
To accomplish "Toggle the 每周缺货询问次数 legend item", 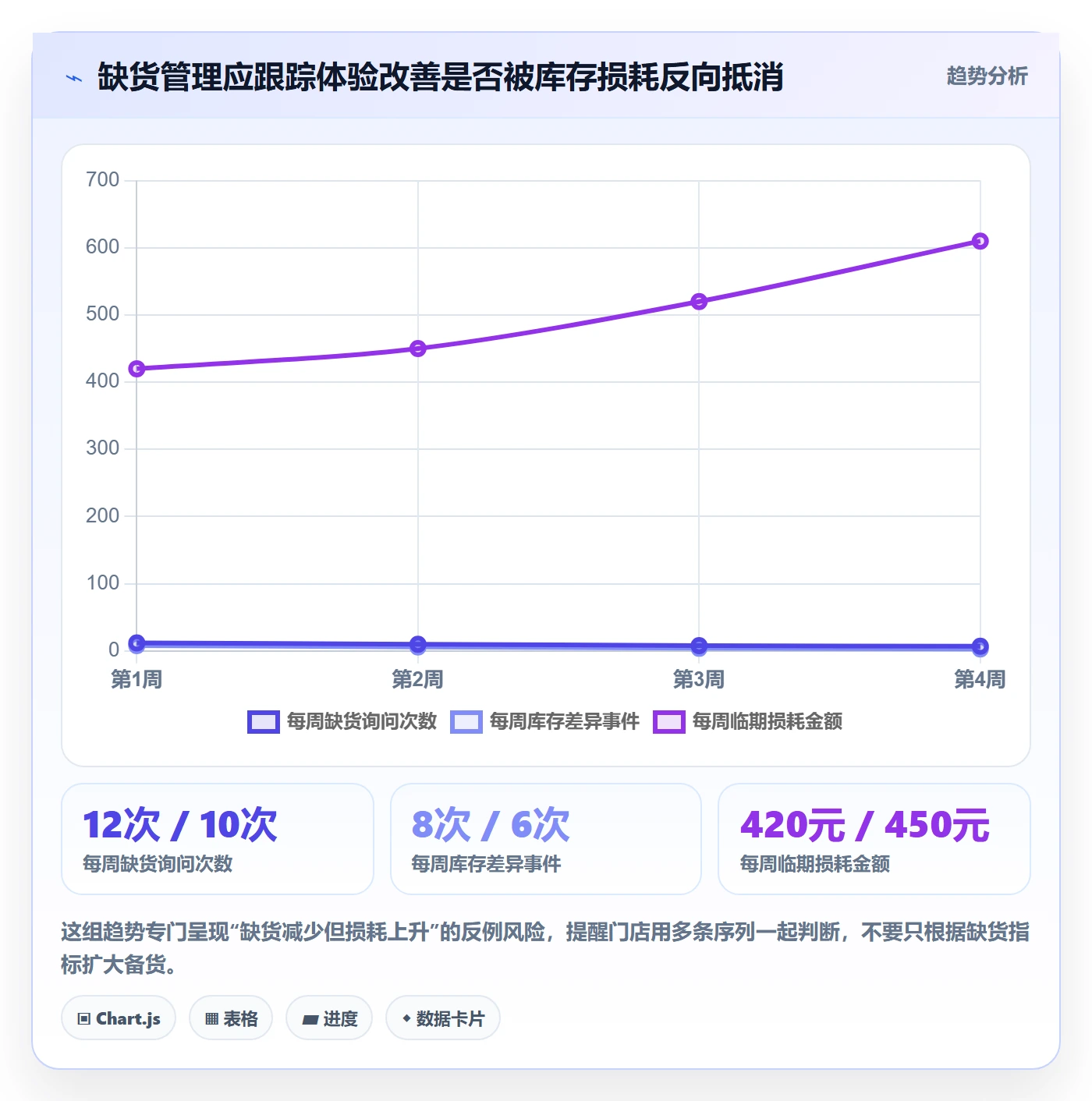I will pos(342,721).
